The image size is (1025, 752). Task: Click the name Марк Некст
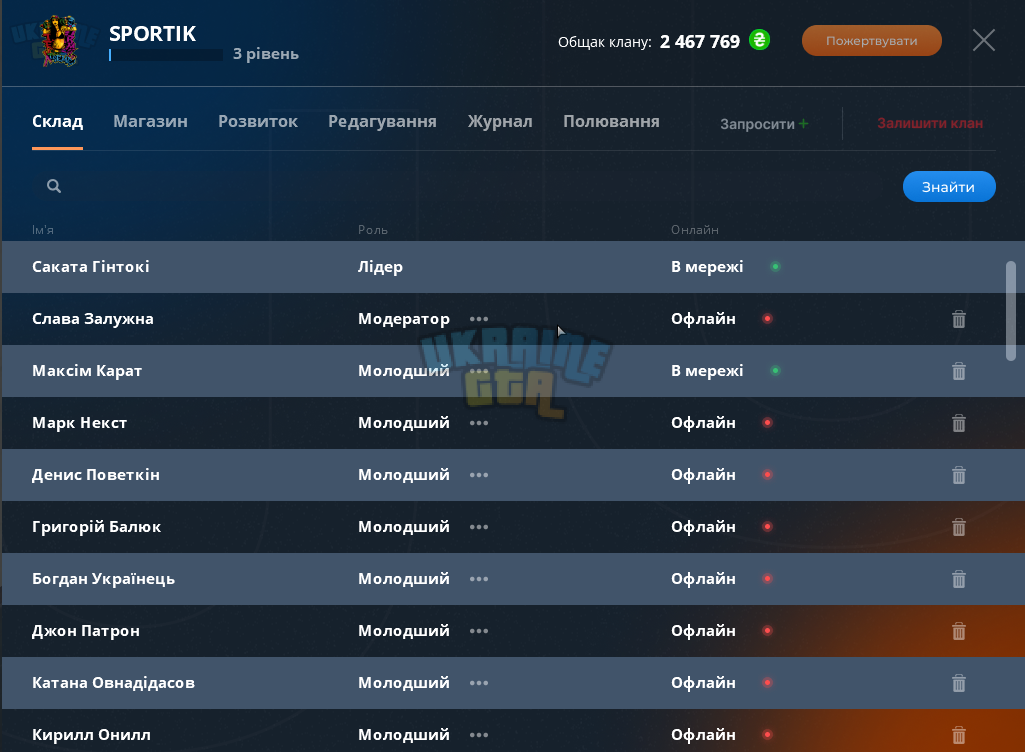(80, 423)
